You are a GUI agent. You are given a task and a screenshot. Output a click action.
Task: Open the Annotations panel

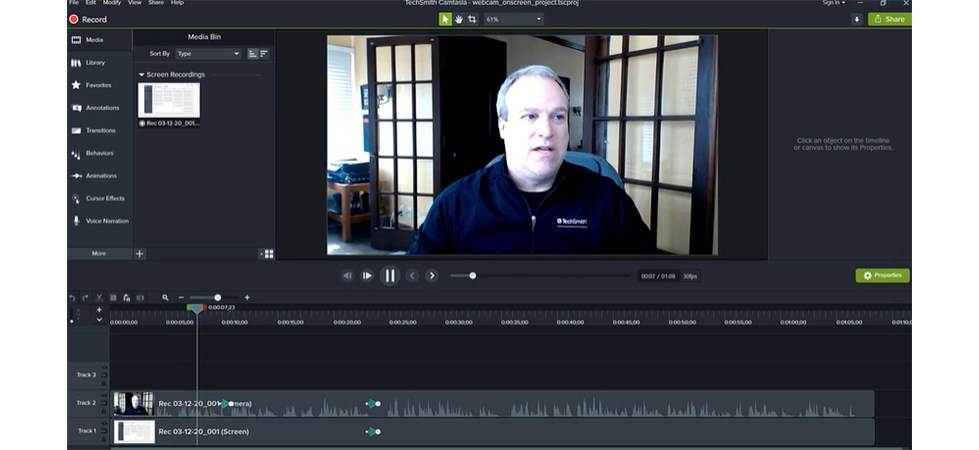[100, 108]
